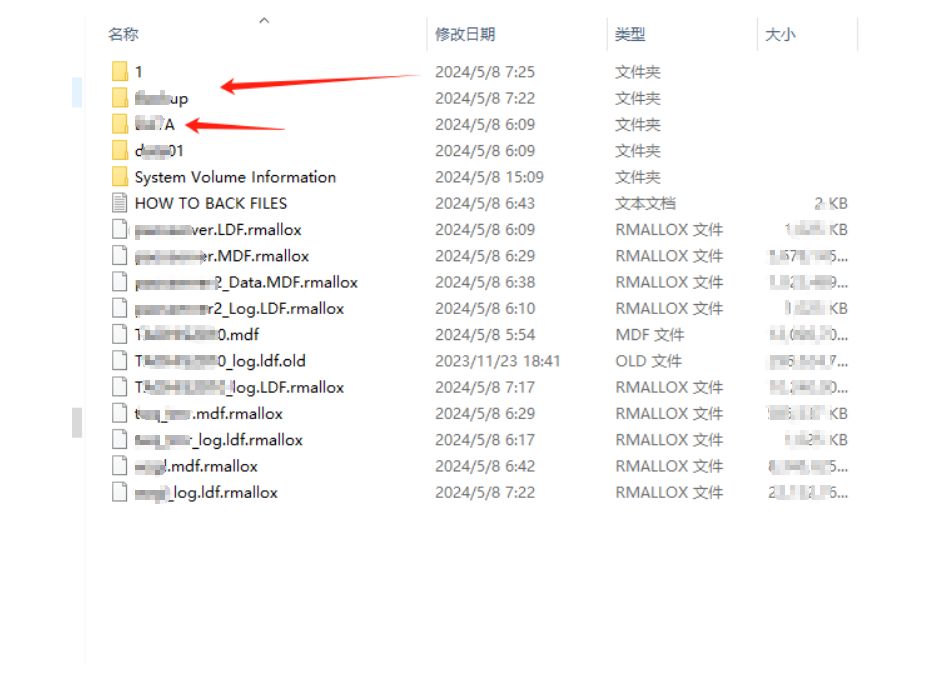Click the 类型 column header

point(630,34)
